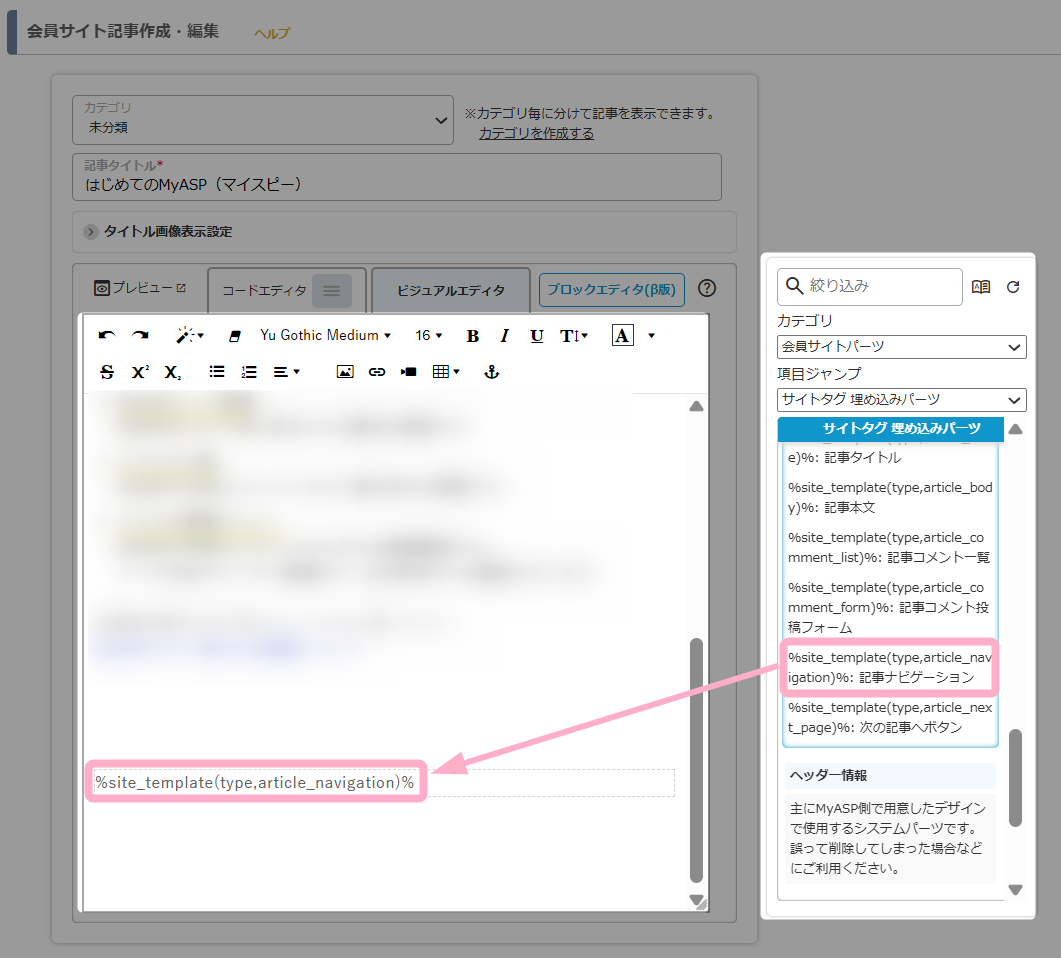
Task: Click the カテゴリを作成する link
Action: [536, 133]
